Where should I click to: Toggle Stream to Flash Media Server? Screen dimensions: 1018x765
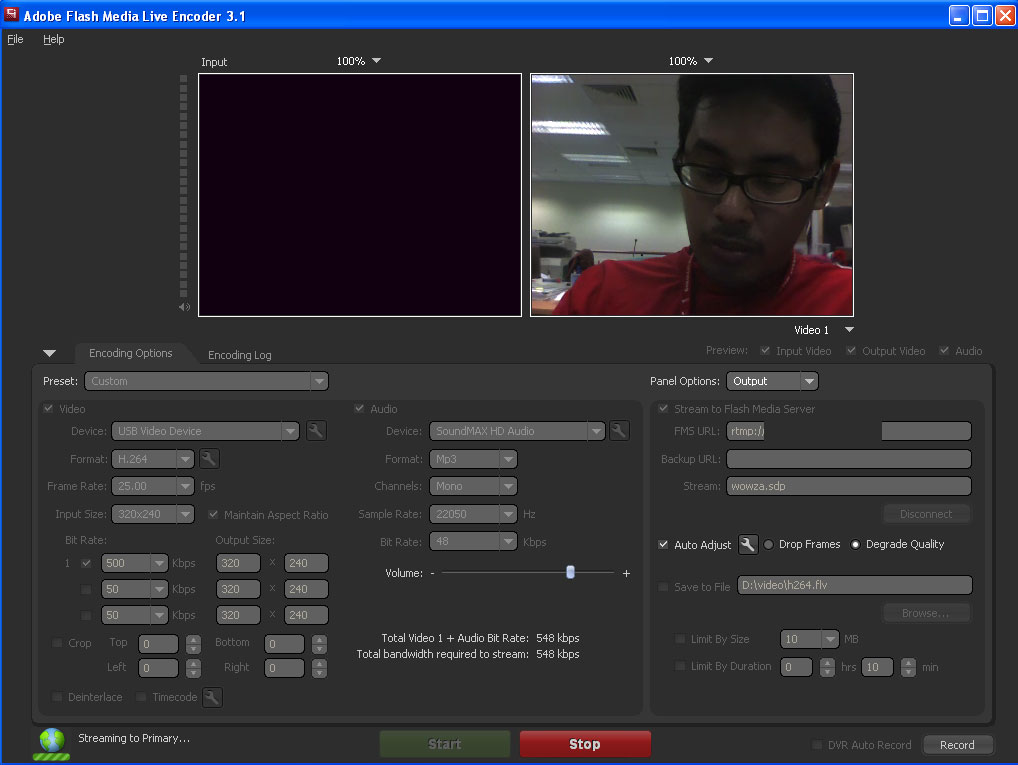[663, 408]
